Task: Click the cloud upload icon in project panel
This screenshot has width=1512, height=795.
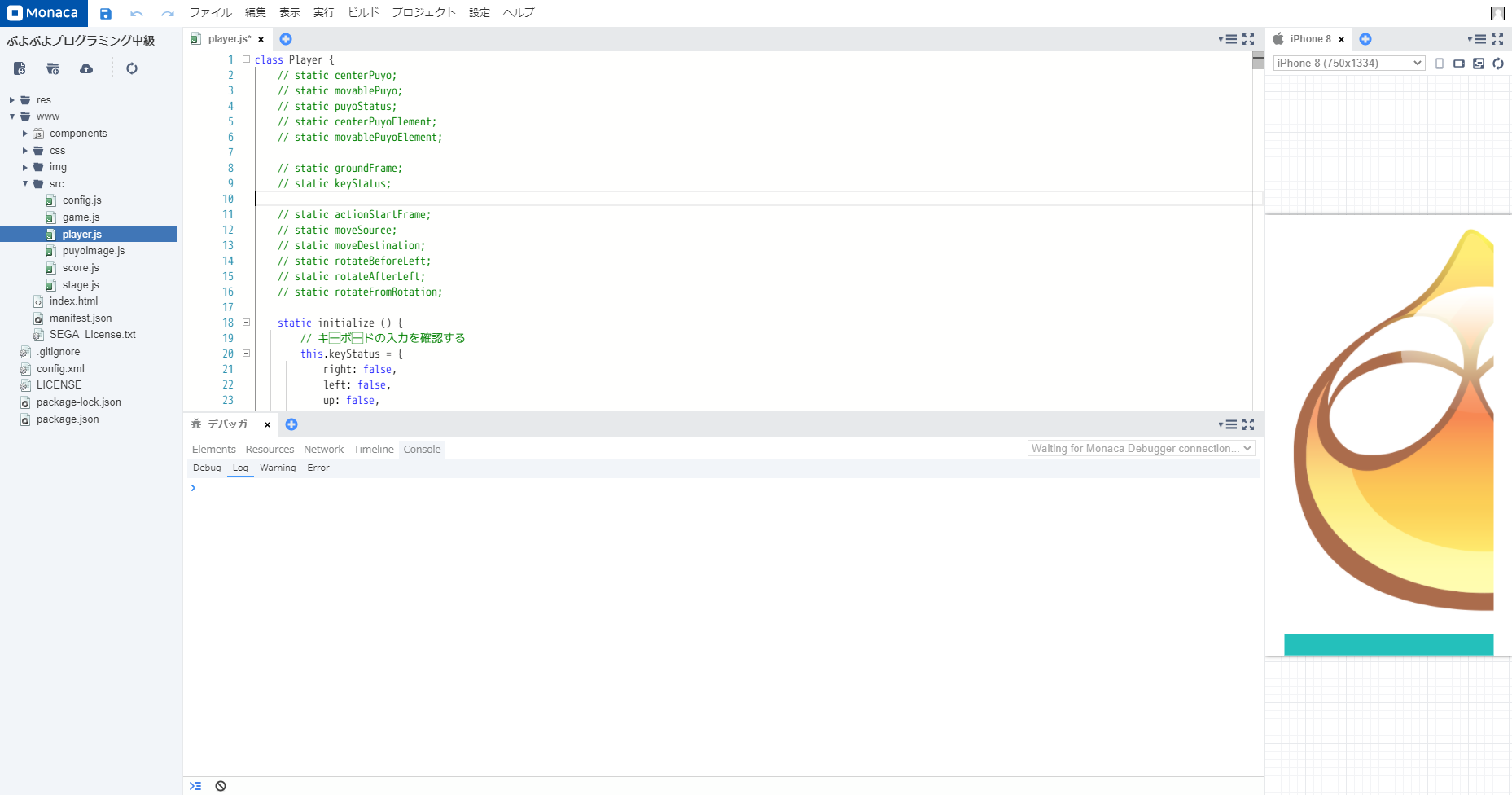Action: (x=86, y=68)
